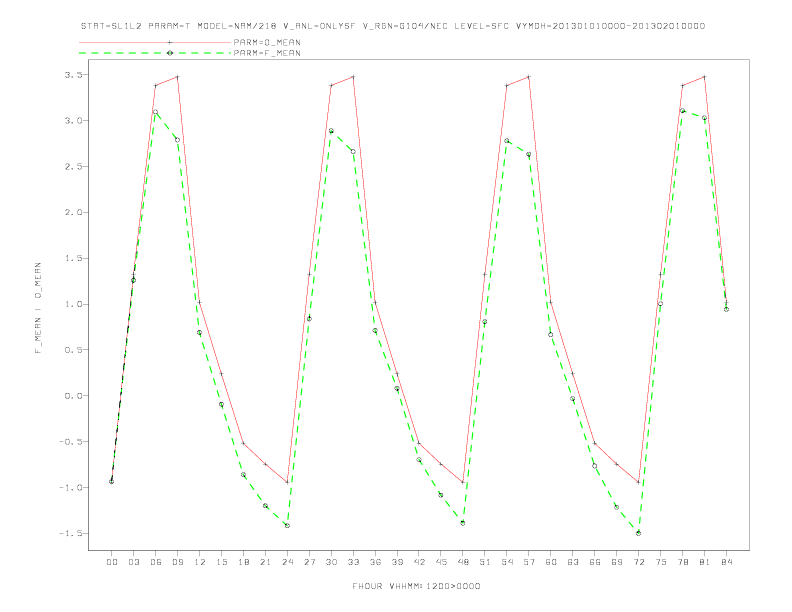Click the 78 forecast hour tick label

(682, 562)
